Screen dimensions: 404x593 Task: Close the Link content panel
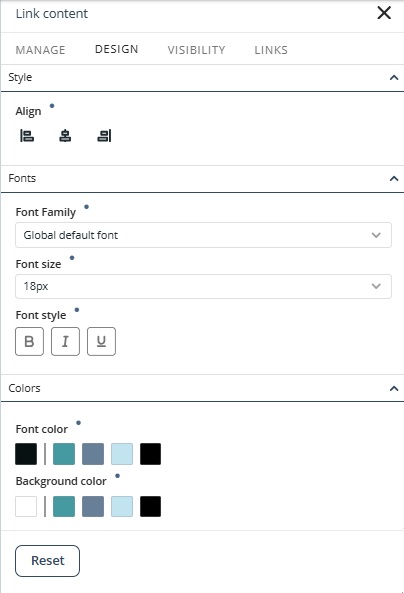click(384, 13)
